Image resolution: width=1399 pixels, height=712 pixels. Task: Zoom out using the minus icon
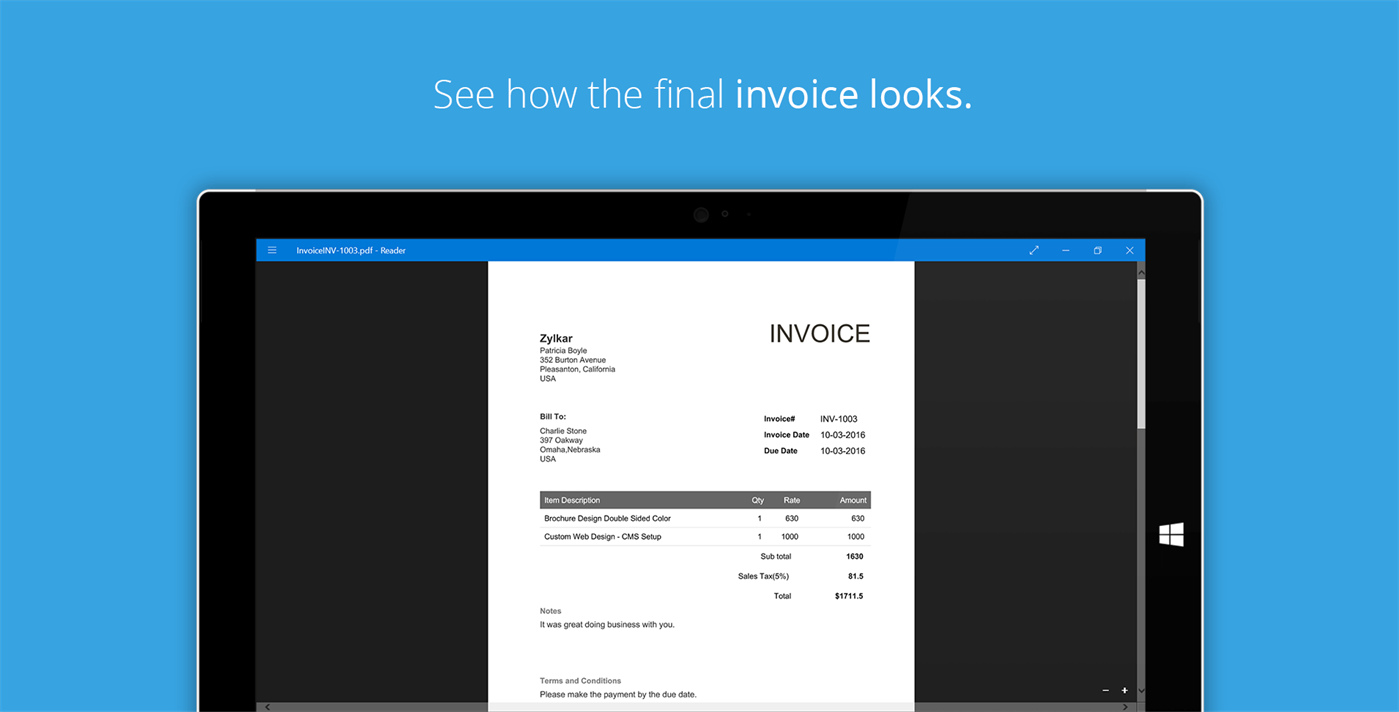[x=1105, y=690]
